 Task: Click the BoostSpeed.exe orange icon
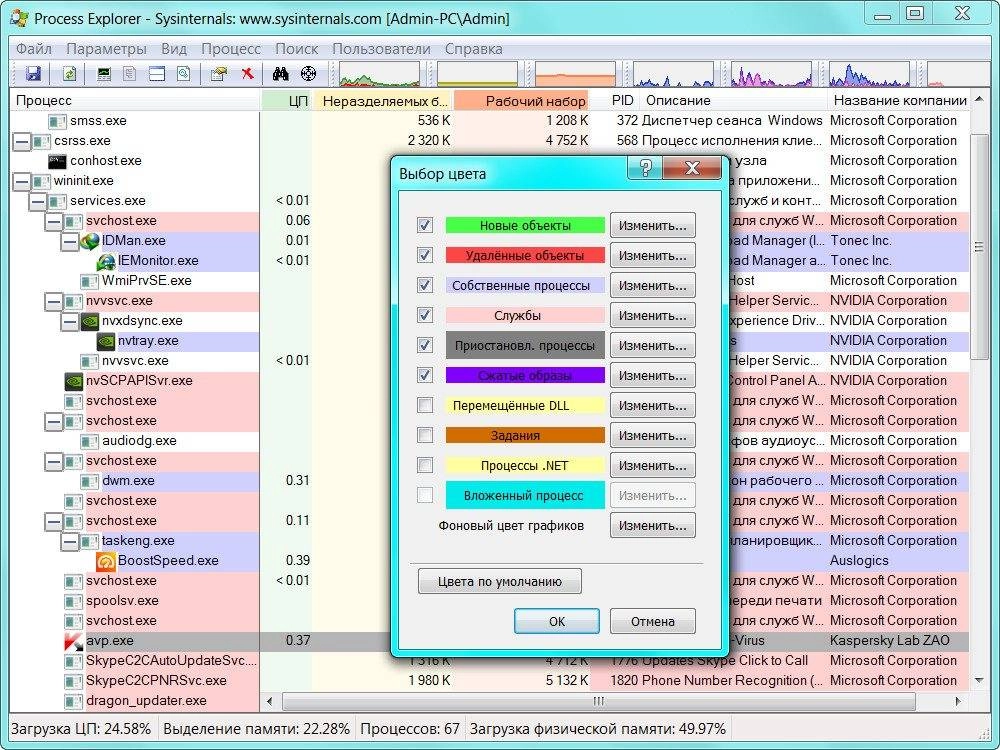point(106,561)
